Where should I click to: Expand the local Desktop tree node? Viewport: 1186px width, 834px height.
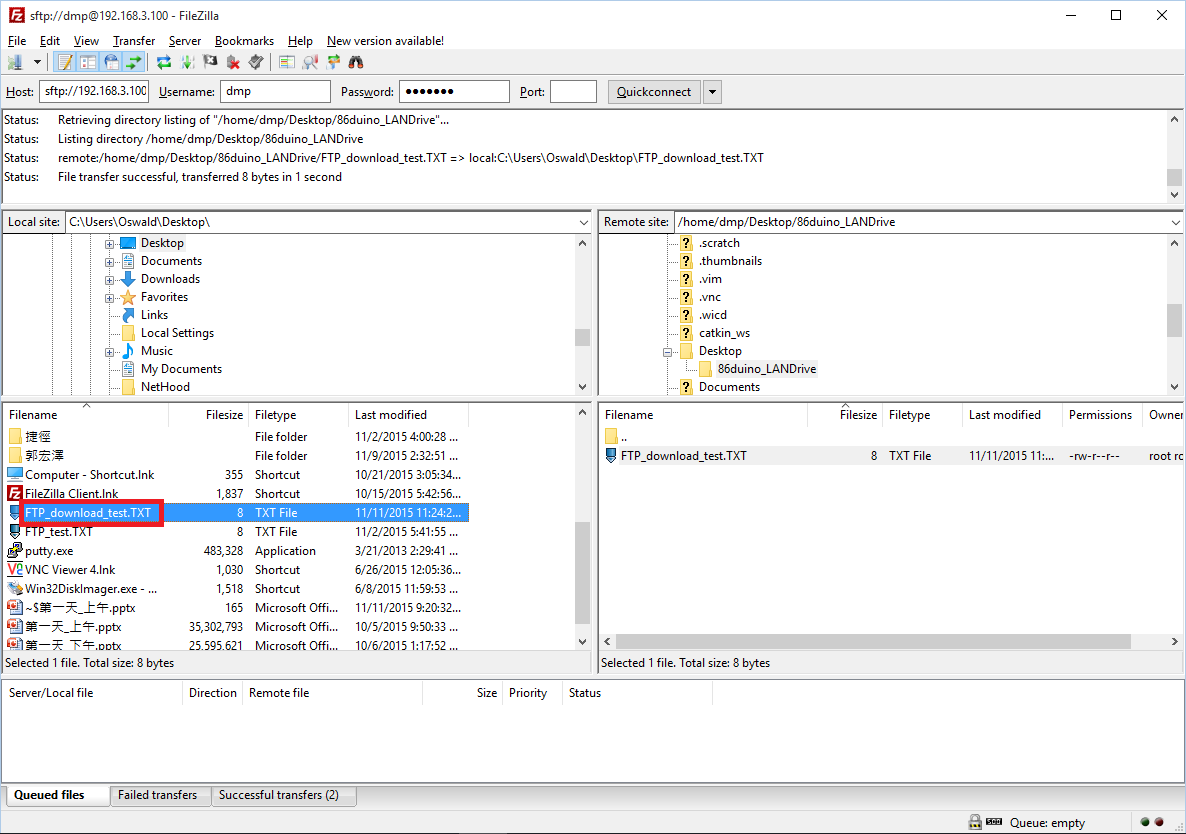coord(110,243)
